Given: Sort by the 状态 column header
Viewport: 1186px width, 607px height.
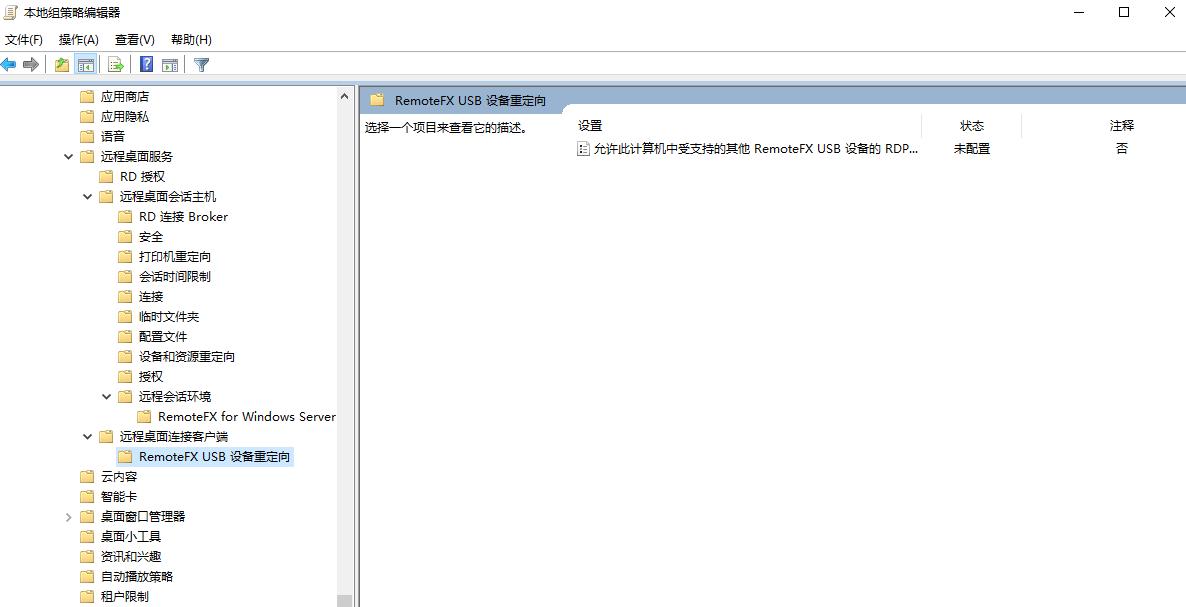Looking at the screenshot, I should pos(971,125).
